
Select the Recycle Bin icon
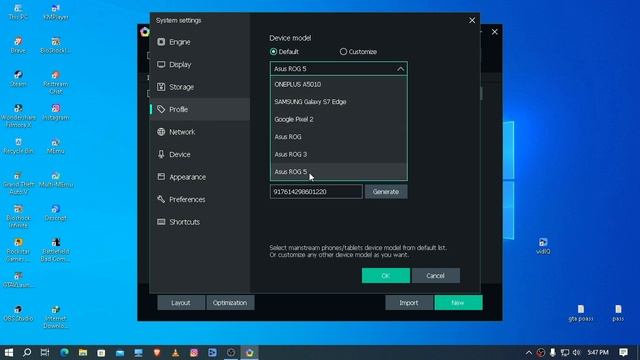coord(18,146)
